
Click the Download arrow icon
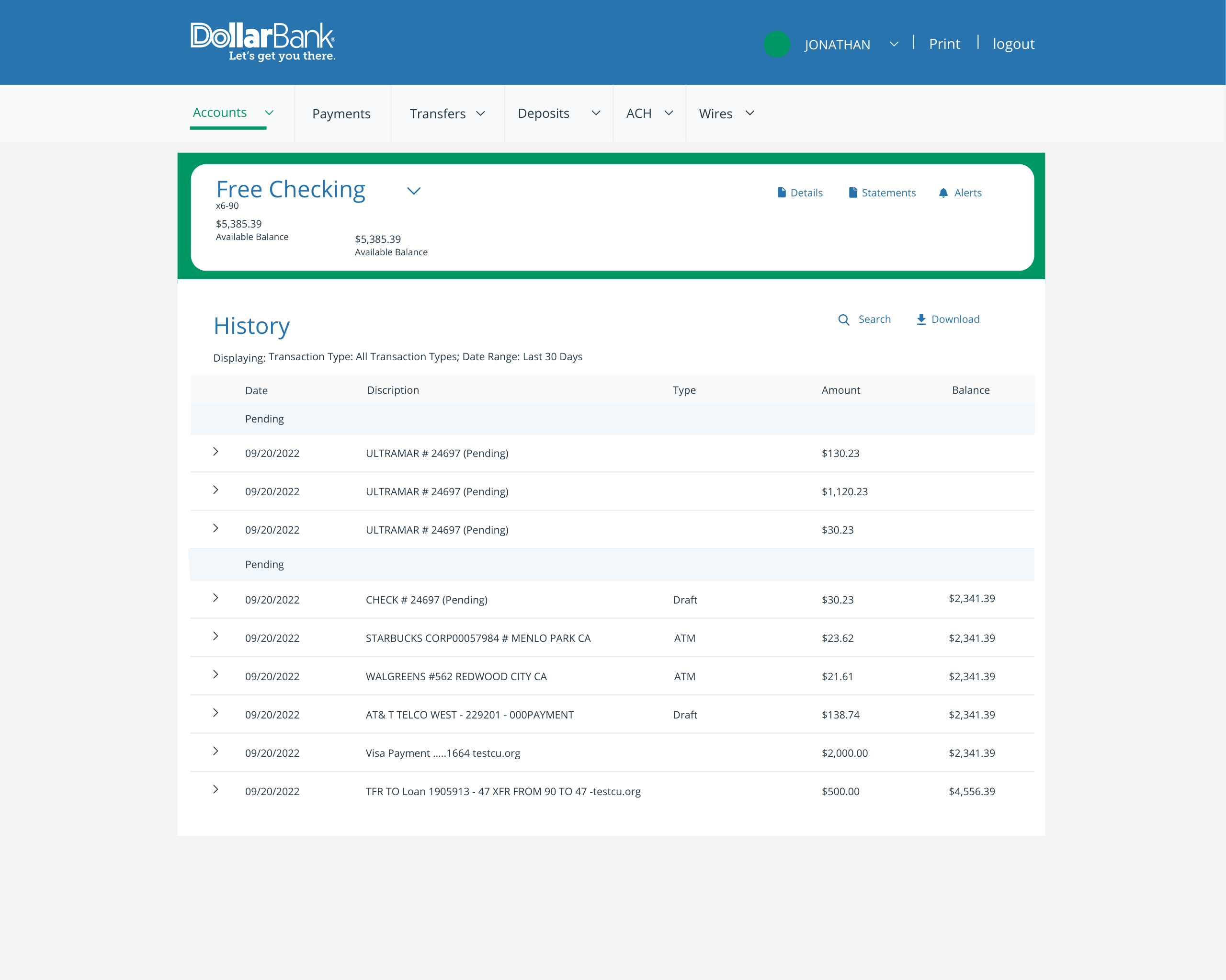tap(920, 319)
